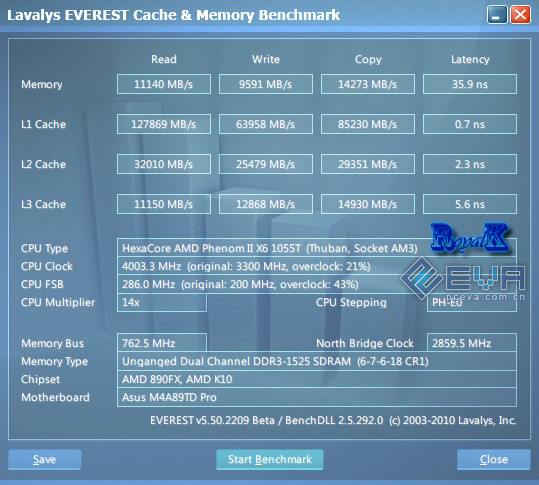Select the L3 Cache Copy value box
This screenshot has width=539, height=485.
pos(368,204)
